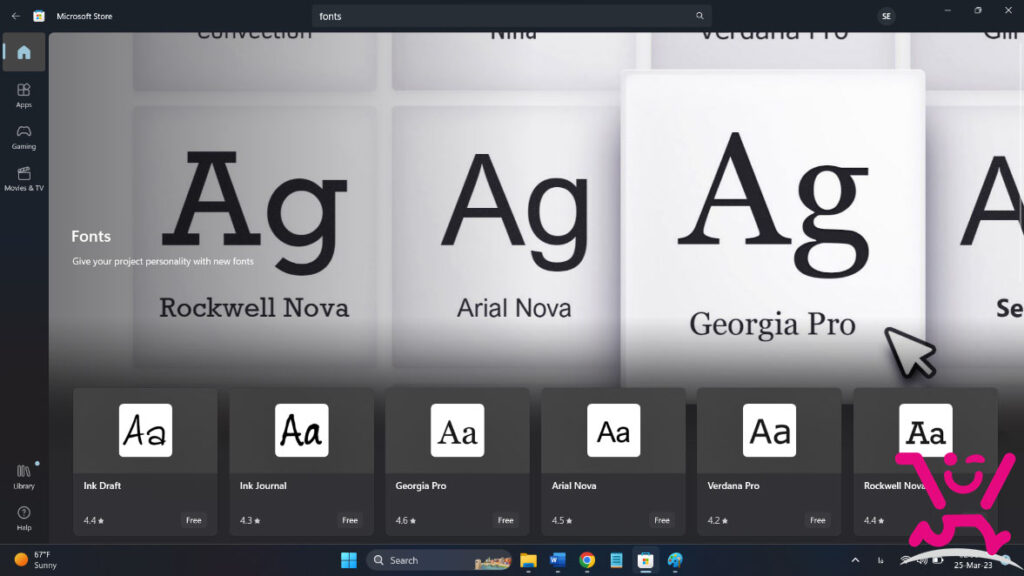Open the weather widget showing Sunny
The image size is (1024, 576).
click(x=35, y=560)
